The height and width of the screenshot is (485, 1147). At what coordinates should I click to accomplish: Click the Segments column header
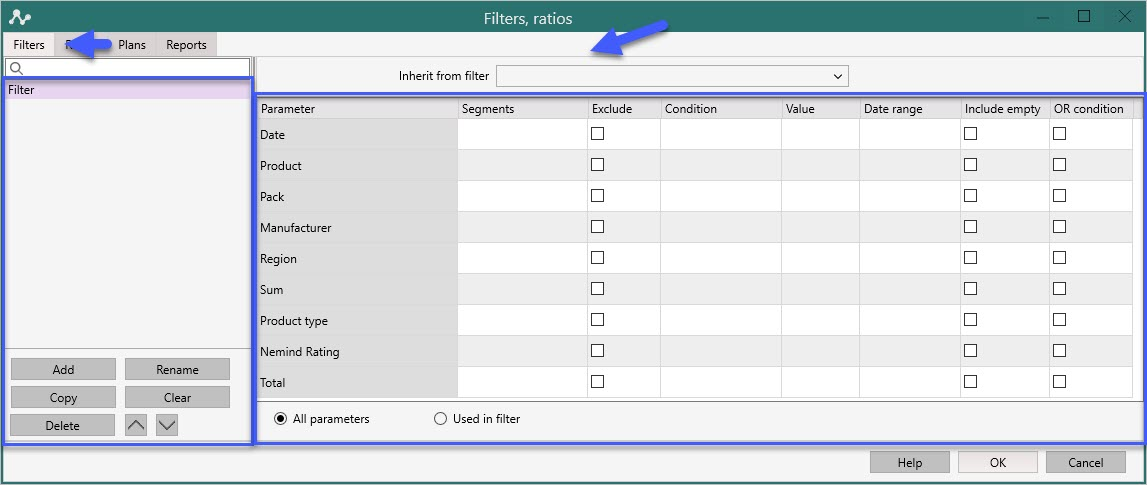pyautogui.click(x=522, y=109)
